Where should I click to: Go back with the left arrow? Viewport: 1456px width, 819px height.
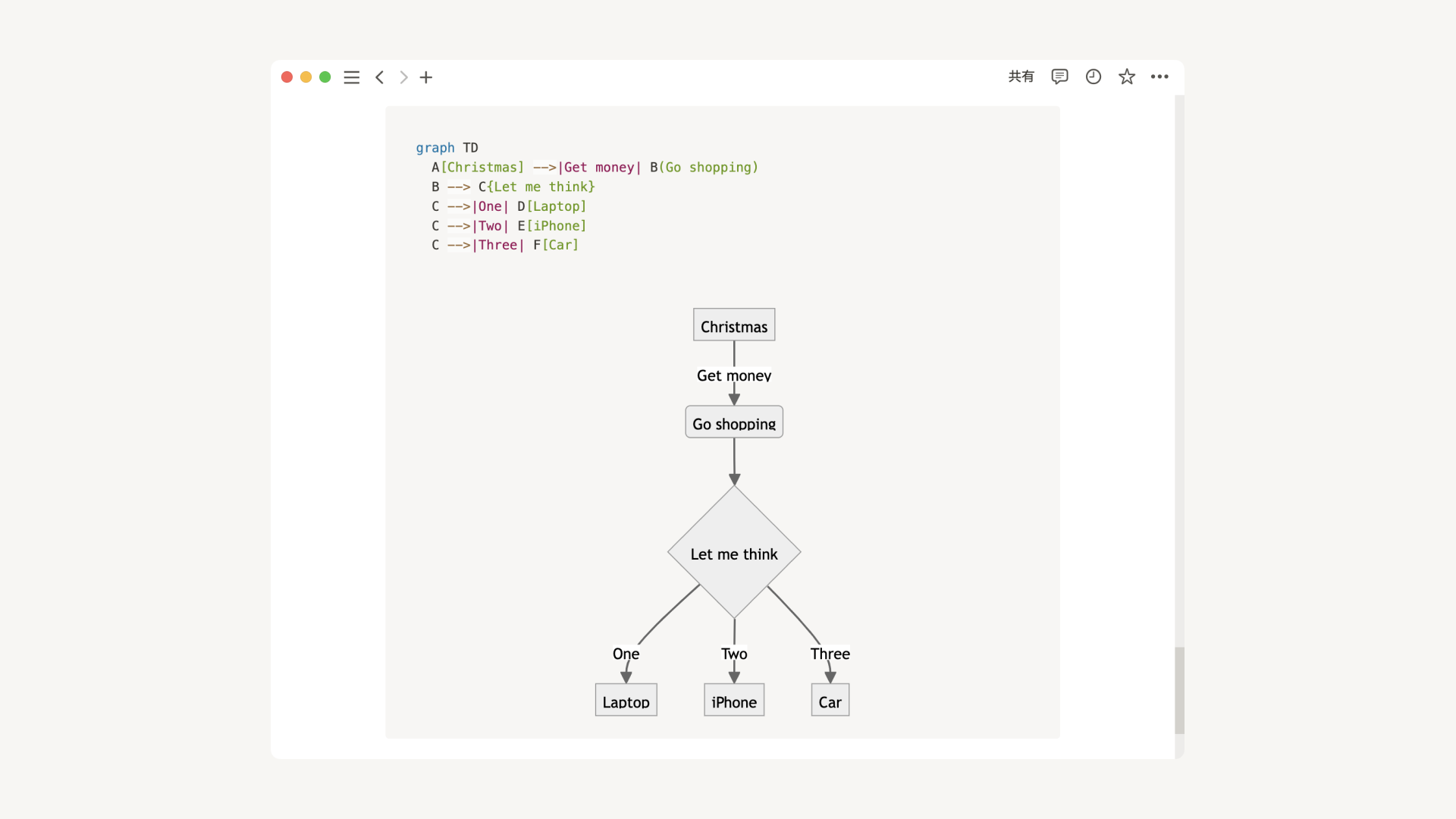[380, 77]
